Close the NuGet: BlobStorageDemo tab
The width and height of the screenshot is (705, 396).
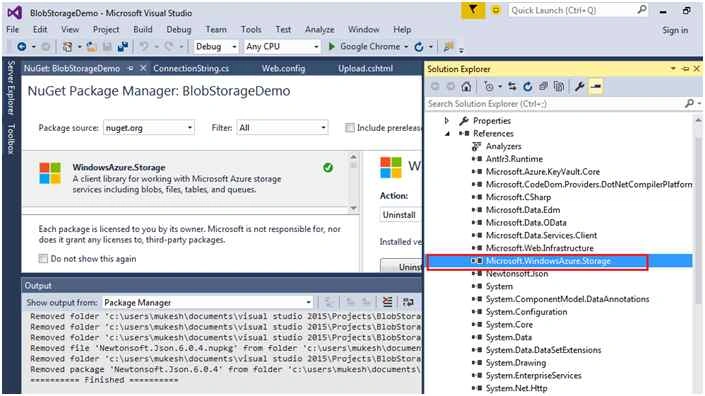[143, 68]
